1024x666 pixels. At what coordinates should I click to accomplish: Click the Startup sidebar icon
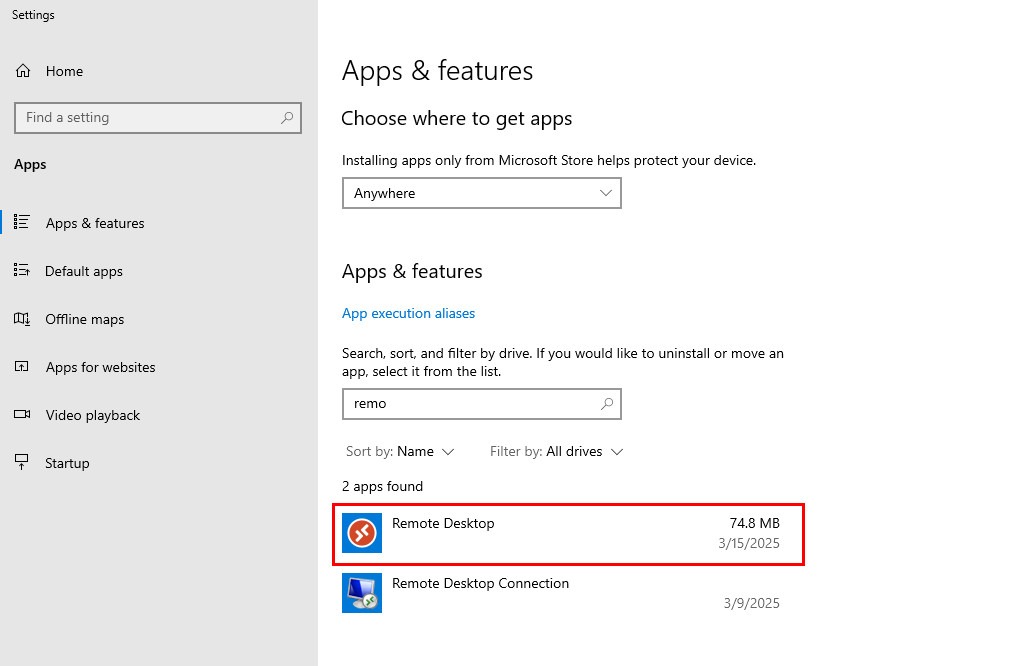pos(22,462)
